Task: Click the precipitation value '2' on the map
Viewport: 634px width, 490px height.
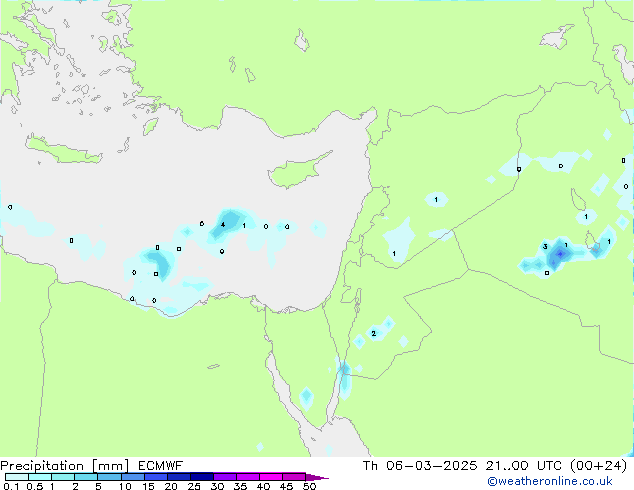Action: point(374,334)
